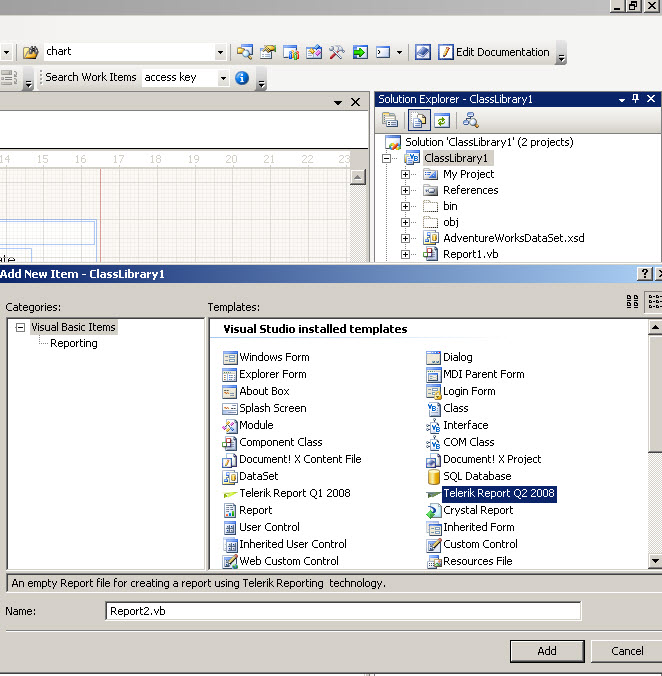Click the Toolbox hammer-and-wrench icon
Viewport: 662px width, 676px height.
point(337,52)
